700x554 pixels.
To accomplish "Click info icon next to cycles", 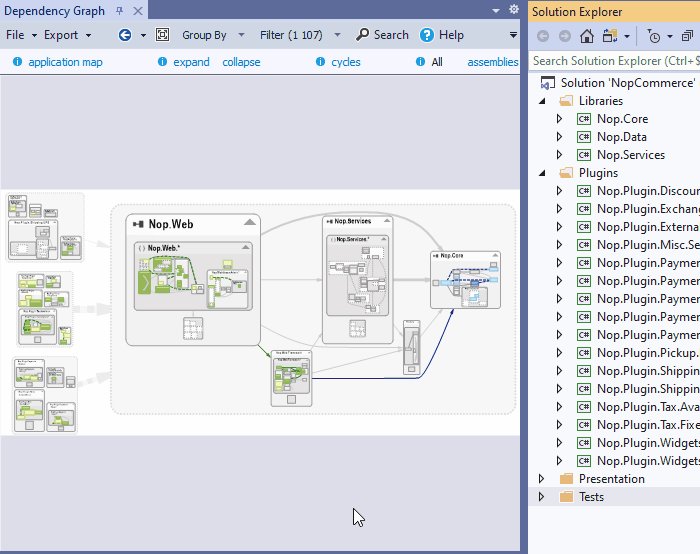I will [x=320, y=62].
